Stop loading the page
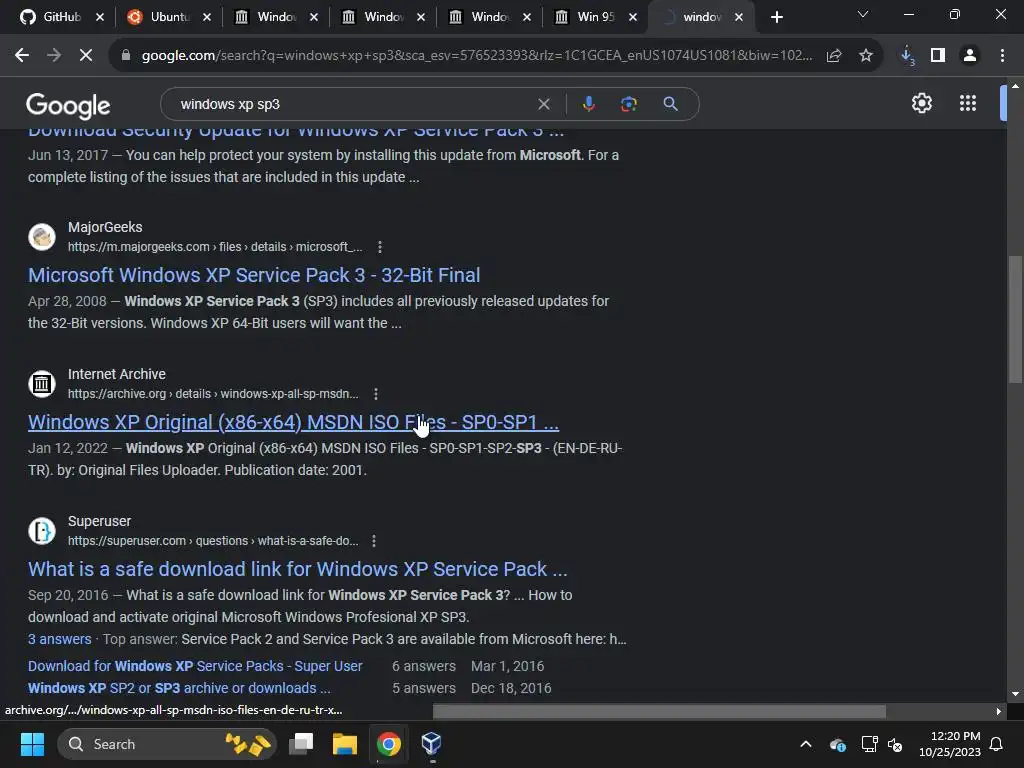The width and height of the screenshot is (1024, 768). click(86, 56)
